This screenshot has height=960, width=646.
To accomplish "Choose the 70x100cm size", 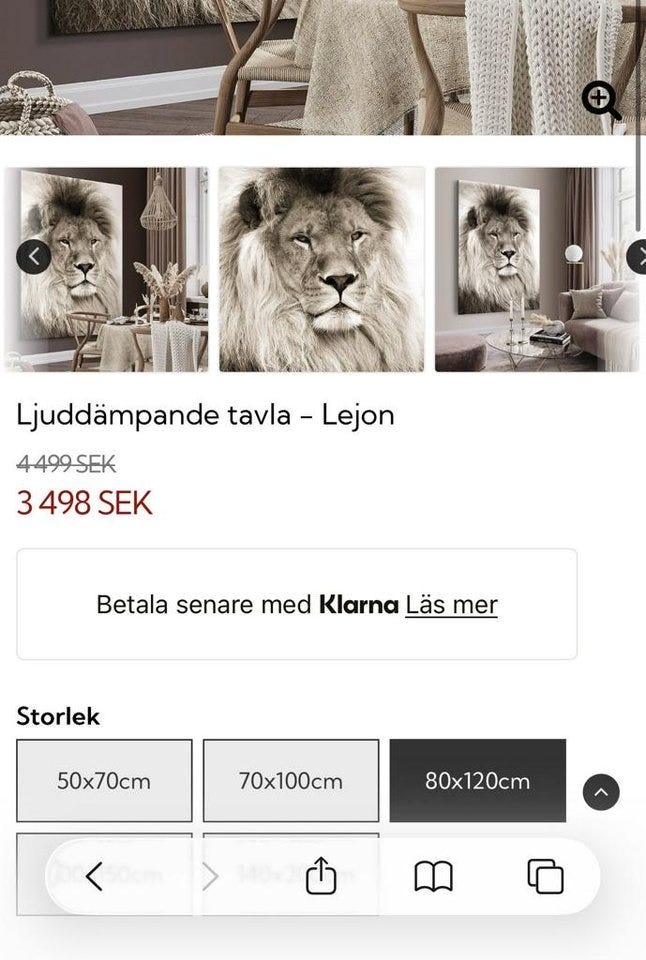I will 291,781.
